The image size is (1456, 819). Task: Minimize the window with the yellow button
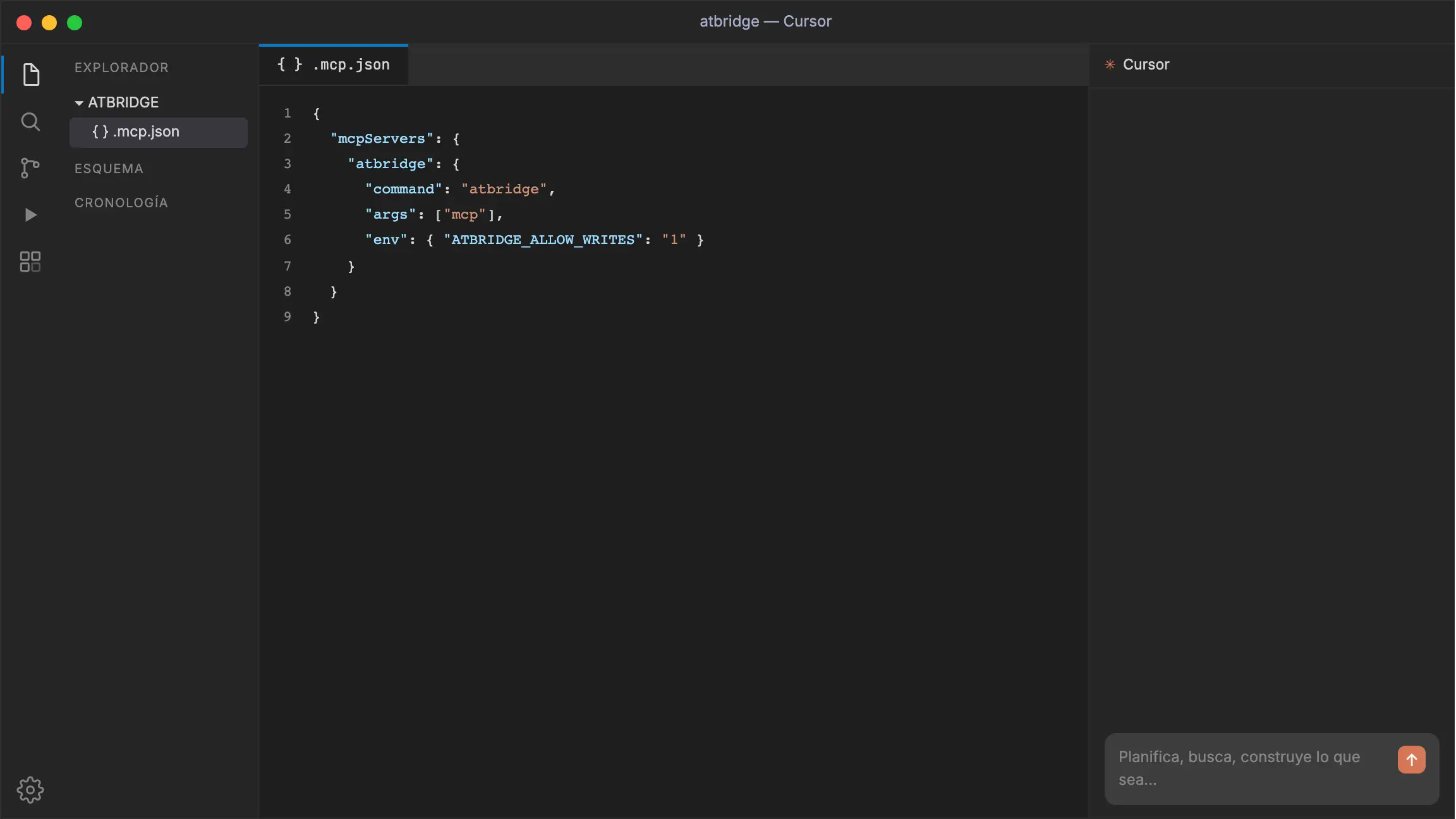coord(49,23)
